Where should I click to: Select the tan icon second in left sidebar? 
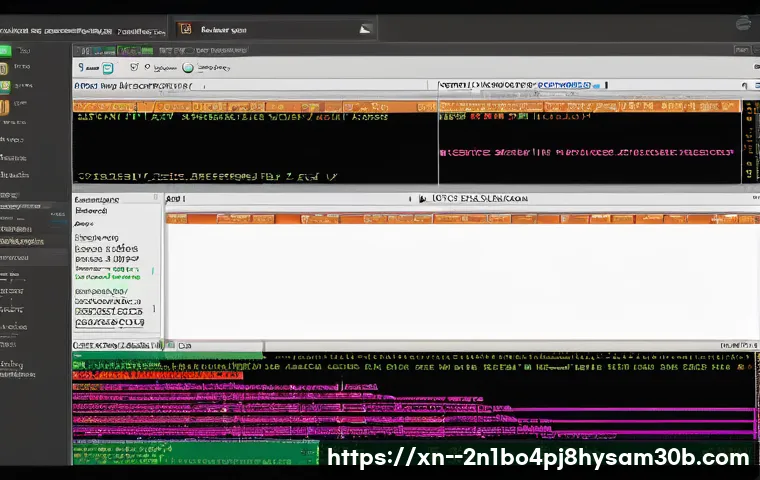click(5, 69)
